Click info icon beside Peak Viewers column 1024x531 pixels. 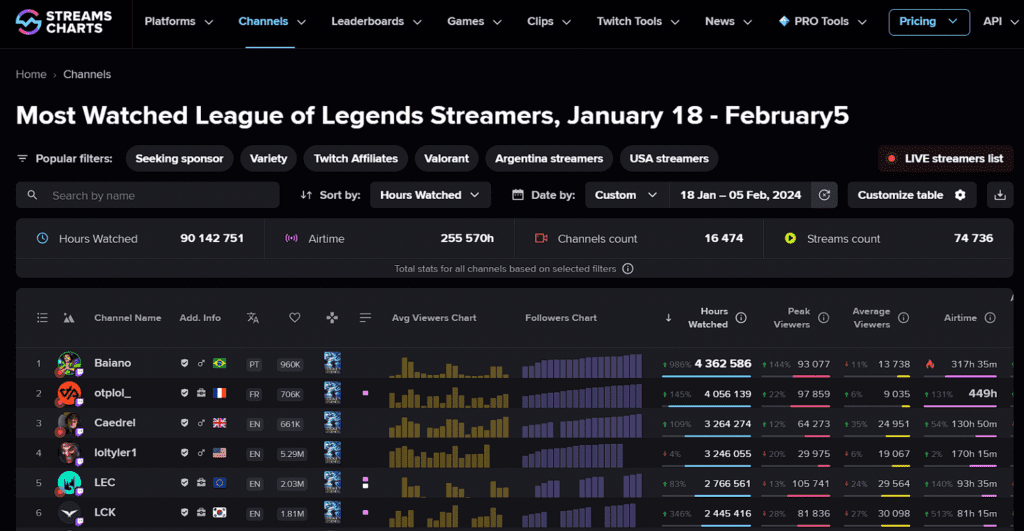824,318
